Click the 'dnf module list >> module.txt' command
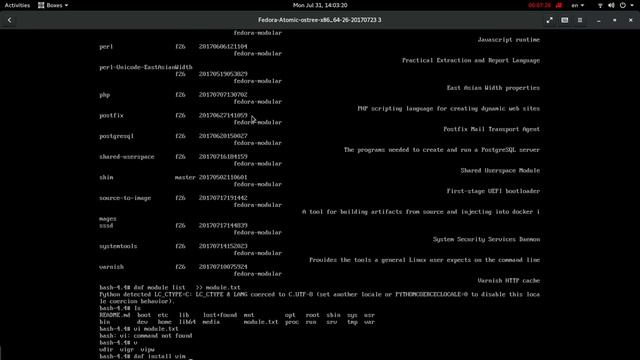Viewport: 640px width, 360px height. click(187, 288)
